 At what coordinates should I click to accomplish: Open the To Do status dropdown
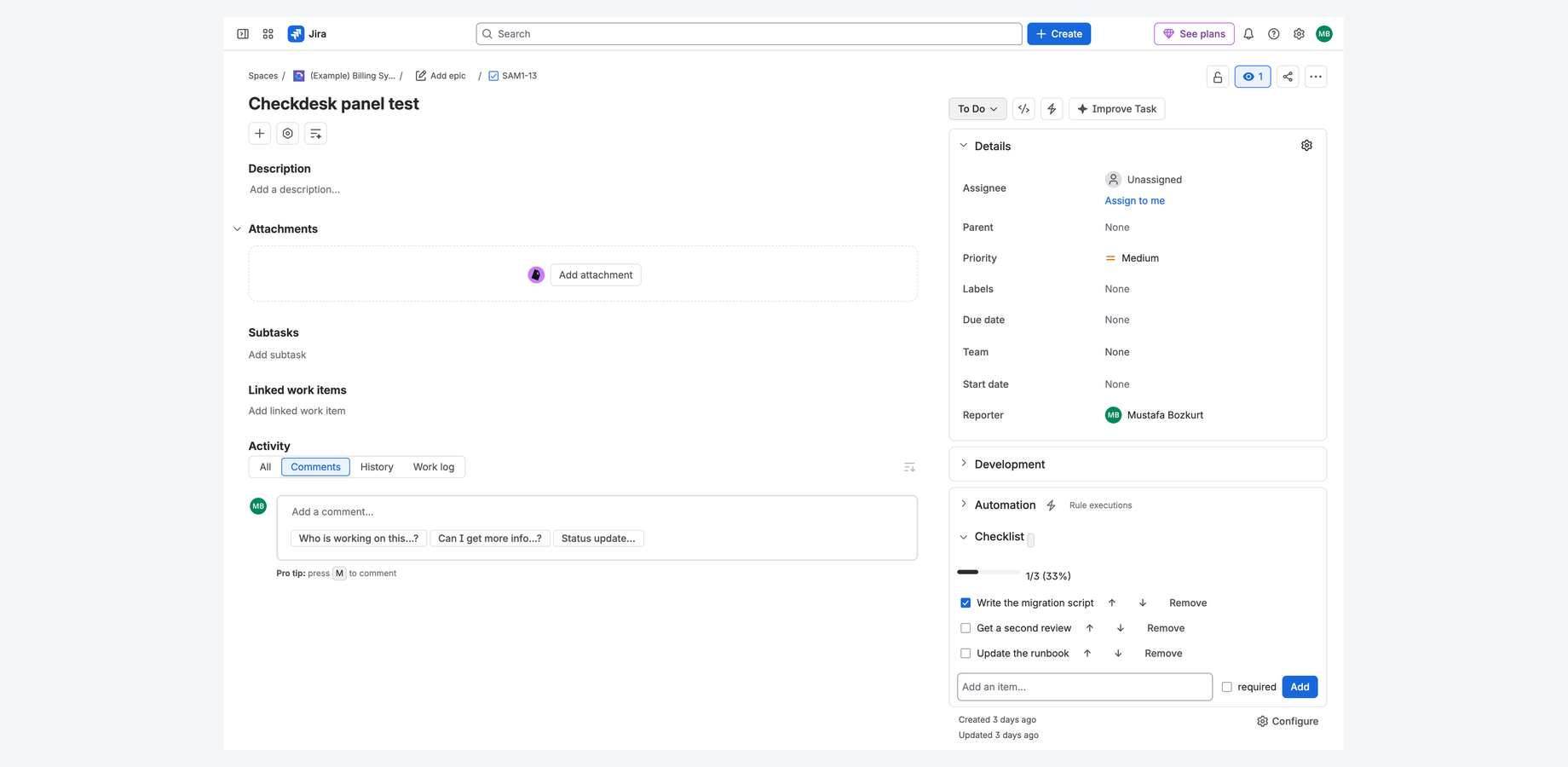(x=977, y=109)
